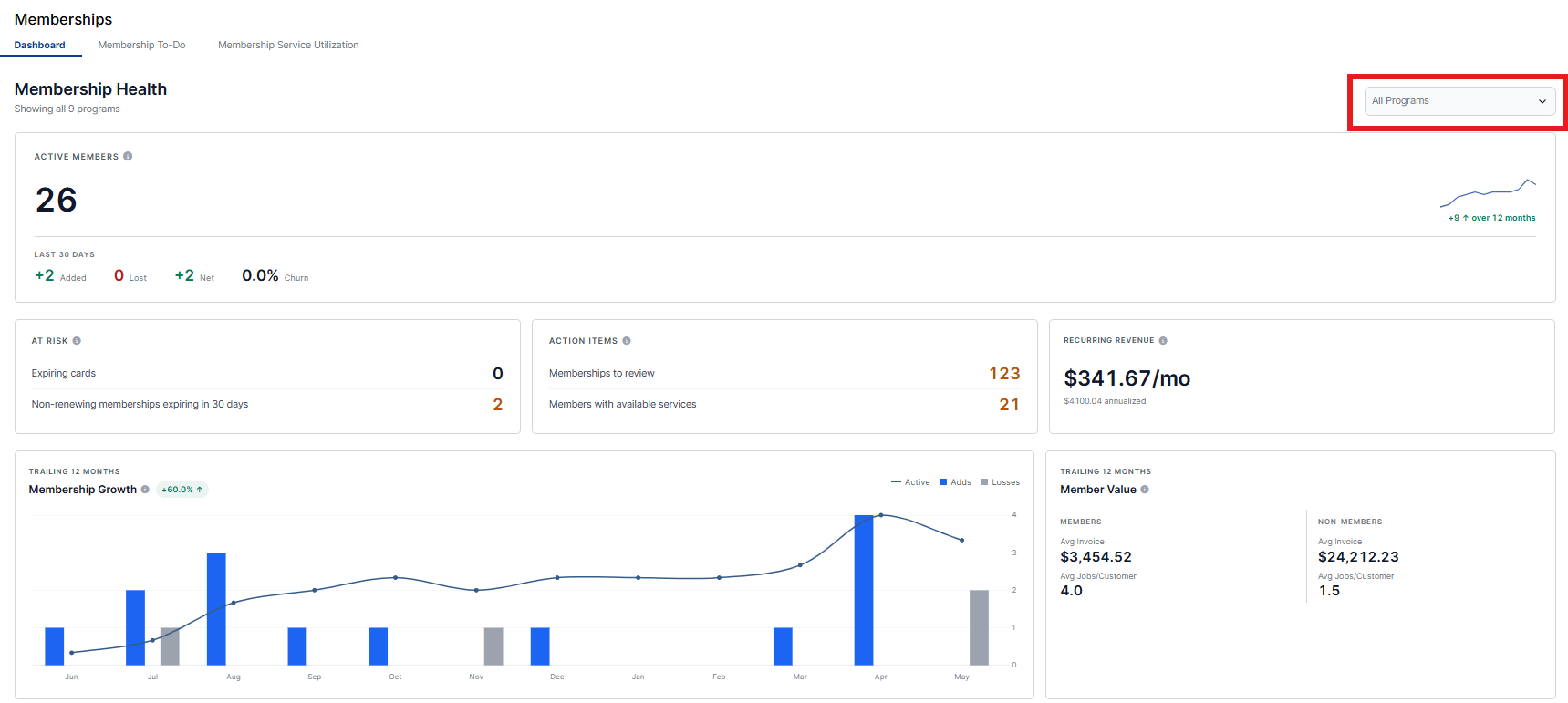Open the info icon beside Active Members

(128, 156)
